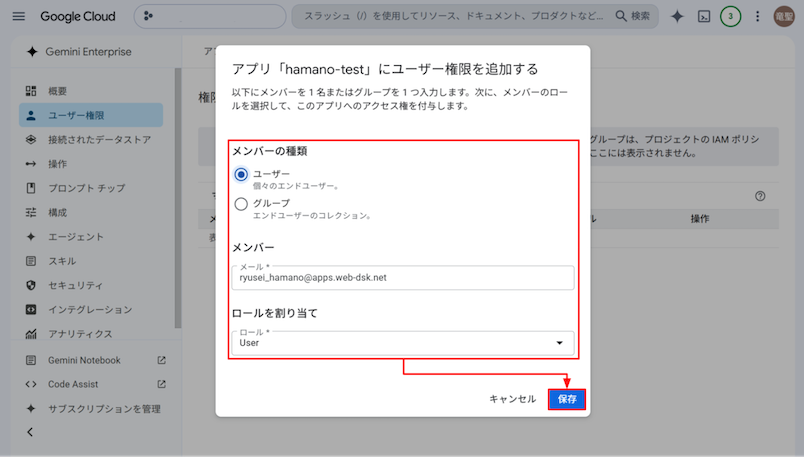
Task: Click the エージェント sparkle icon
Action: coord(31,237)
